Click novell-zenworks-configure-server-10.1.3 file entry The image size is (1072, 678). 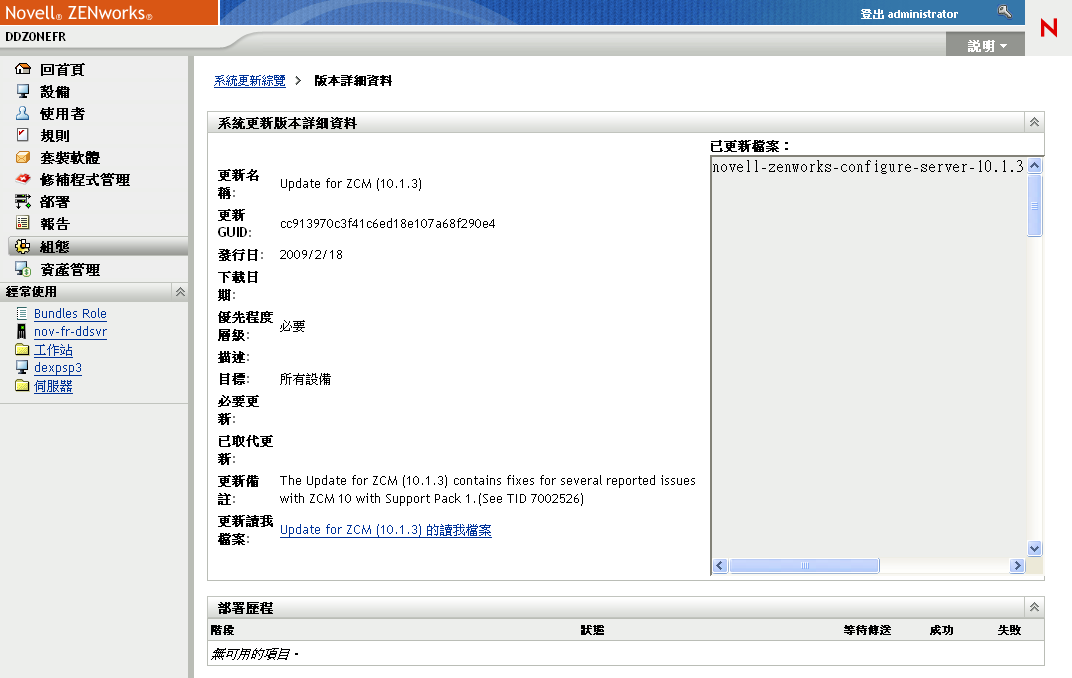tap(868, 167)
